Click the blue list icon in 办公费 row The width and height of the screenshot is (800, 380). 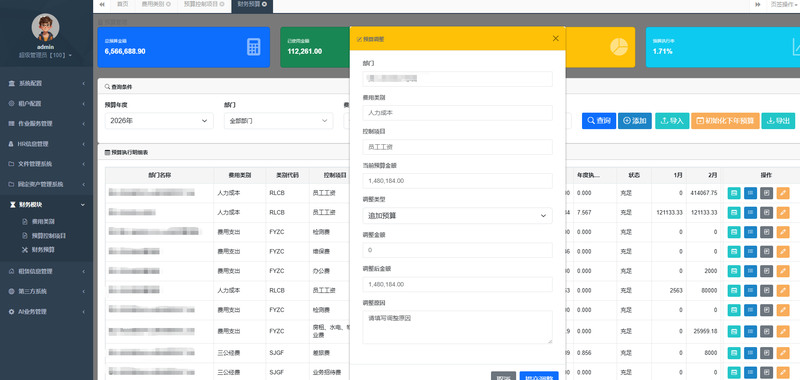click(x=751, y=271)
